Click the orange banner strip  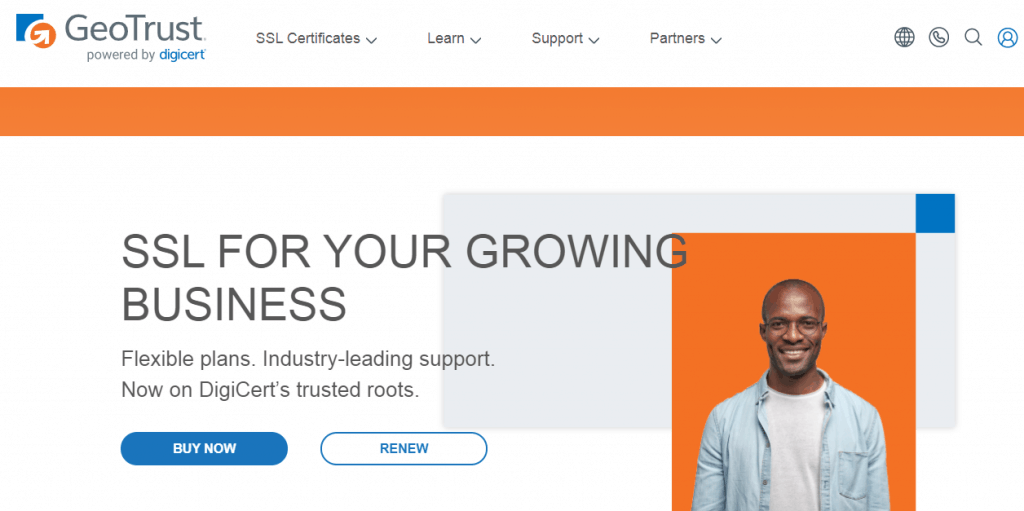click(x=512, y=111)
